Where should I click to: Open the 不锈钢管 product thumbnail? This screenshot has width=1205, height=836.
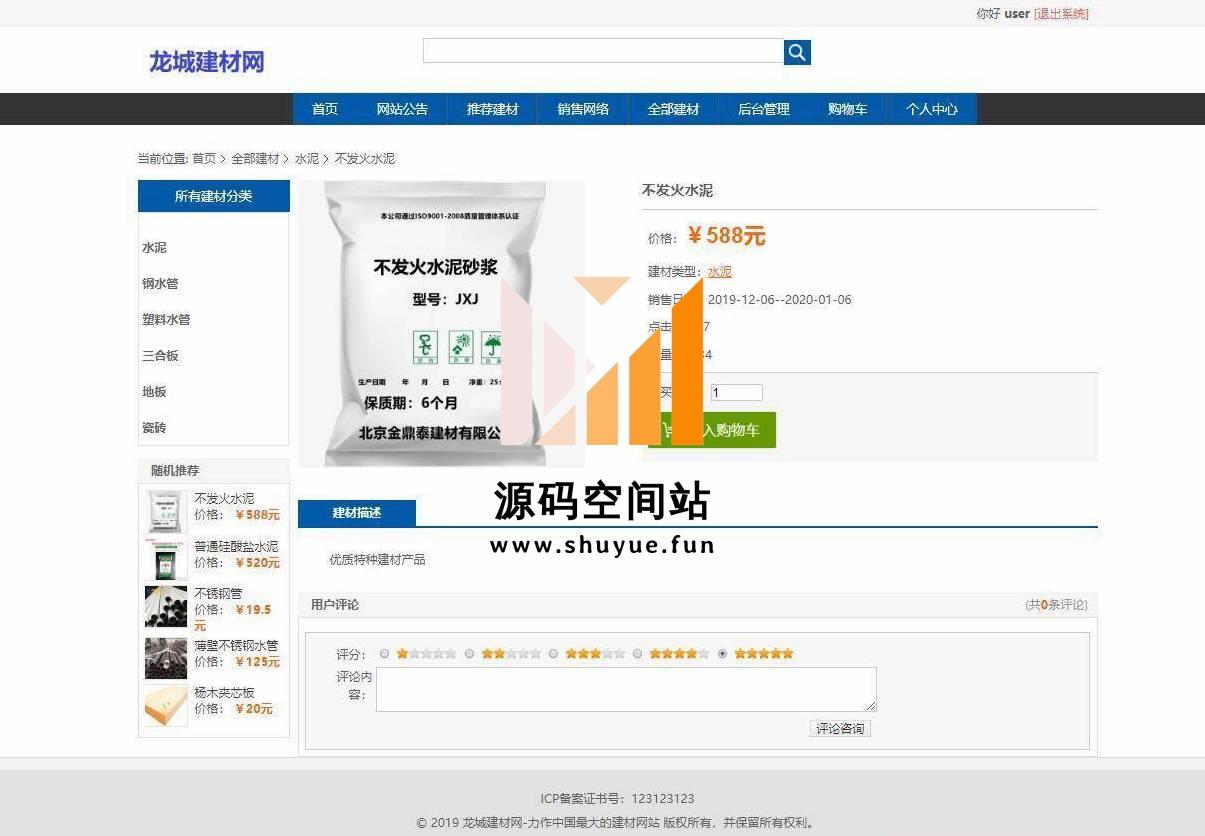tap(165, 607)
